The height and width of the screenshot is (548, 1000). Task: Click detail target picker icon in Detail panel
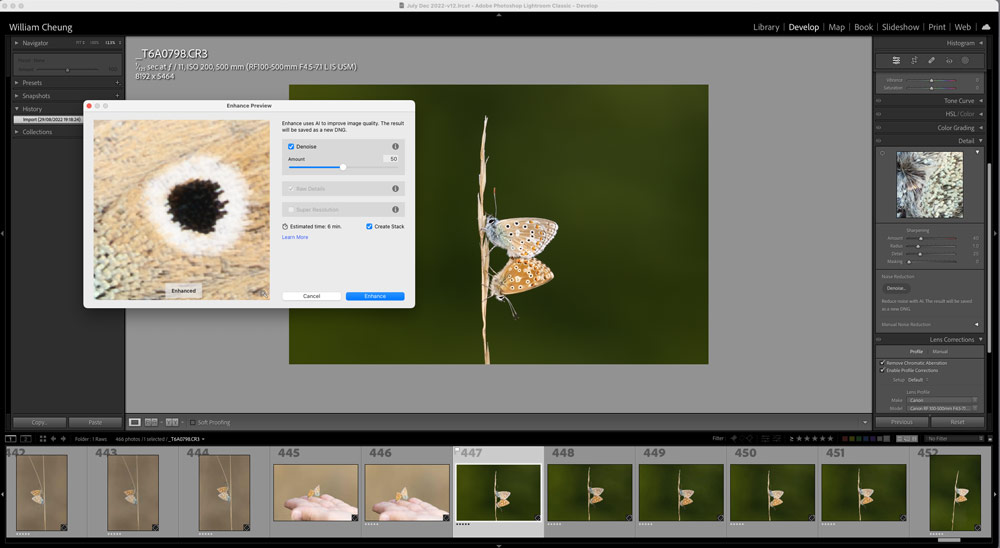coord(883,153)
